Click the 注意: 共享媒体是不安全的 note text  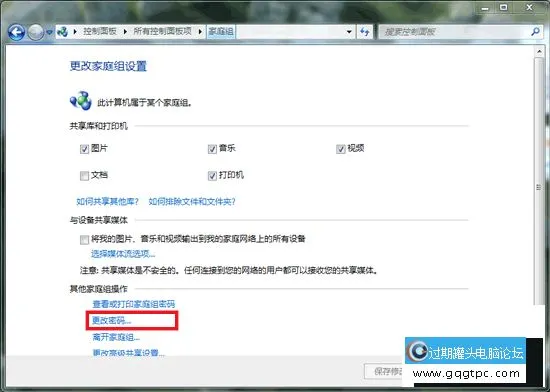pyautogui.click(x=229, y=270)
